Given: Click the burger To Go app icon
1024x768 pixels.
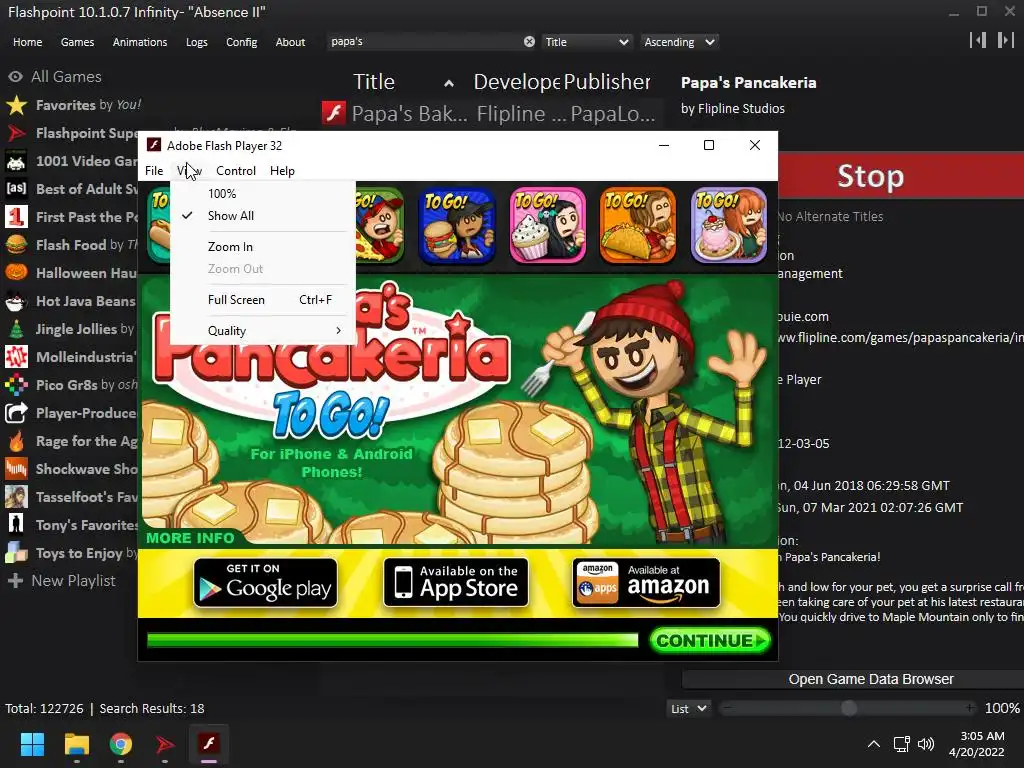Looking at the screenshot, I should click(456, 225).
